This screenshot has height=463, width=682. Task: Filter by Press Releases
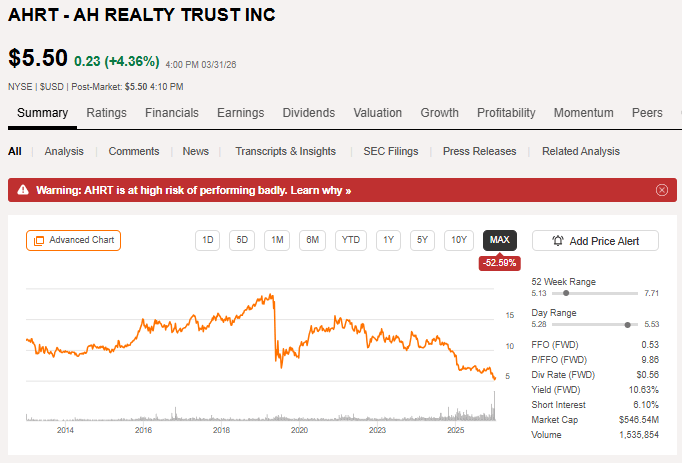pos(480,151)
